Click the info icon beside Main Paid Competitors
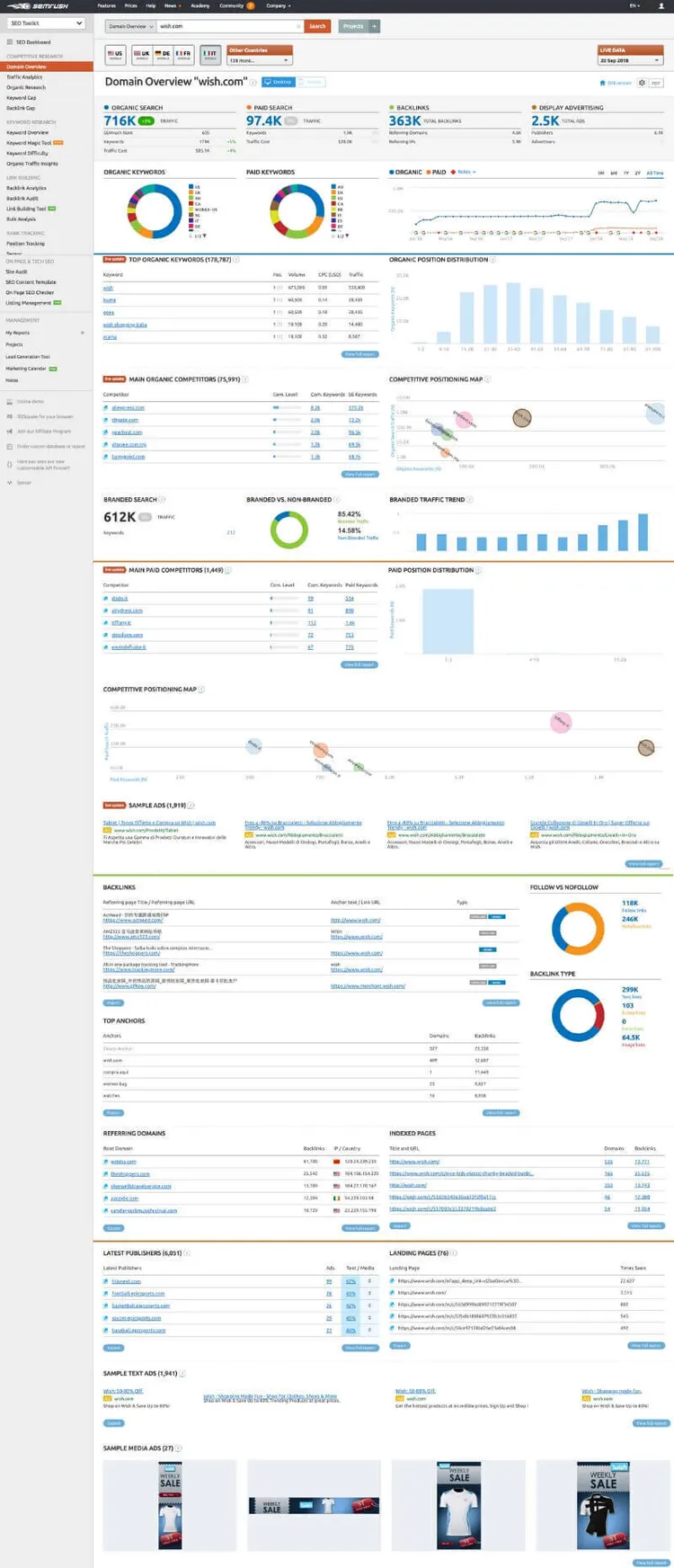The width and height of the screenshot is (674, 1568). pyautogui.click(x=228, y=570)
